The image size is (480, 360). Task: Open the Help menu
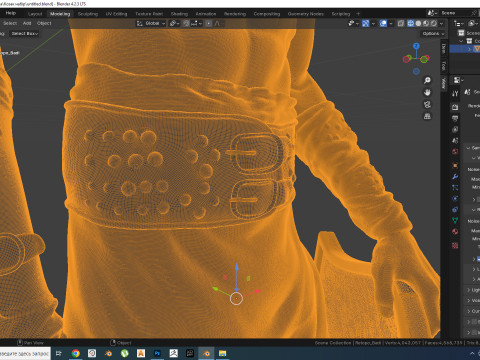[11, 13]
